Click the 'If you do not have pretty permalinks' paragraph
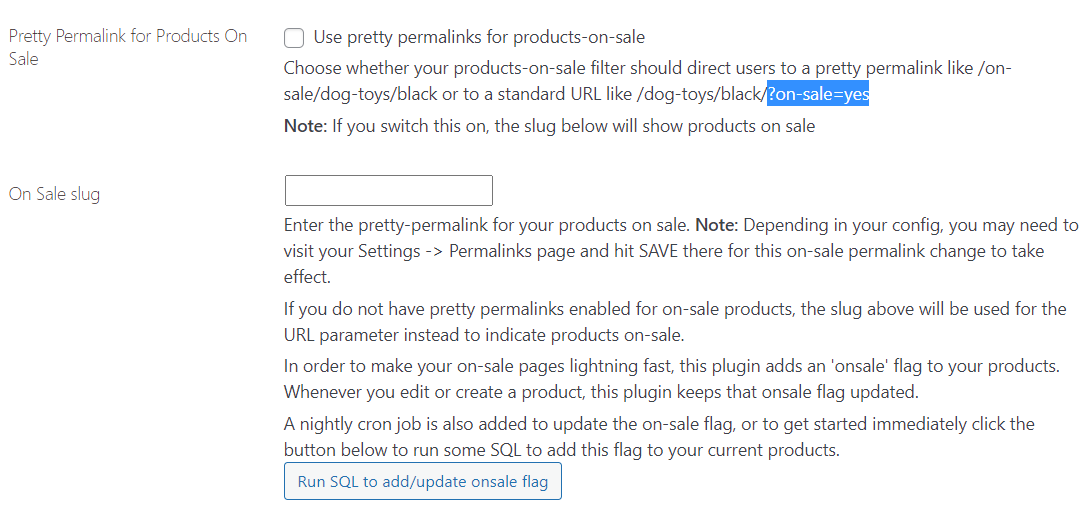 (x=675, y=322)
